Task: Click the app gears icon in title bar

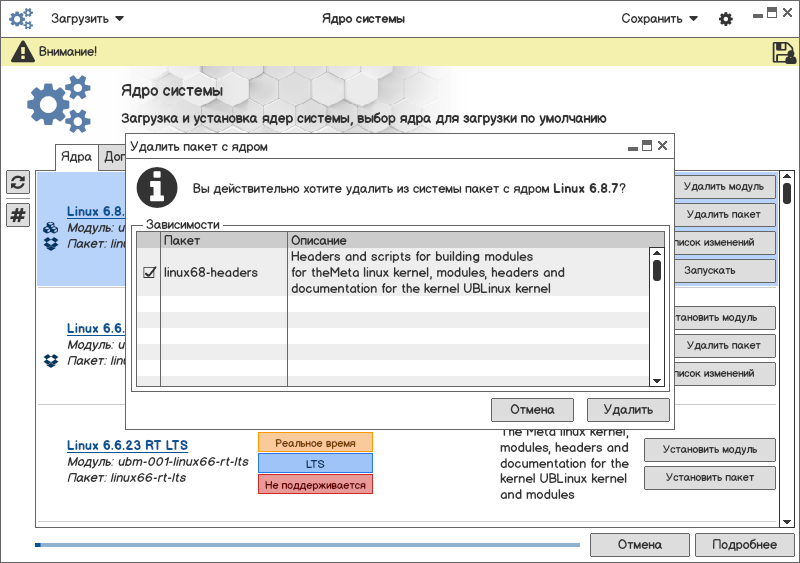Action: [x=21, y=19]
